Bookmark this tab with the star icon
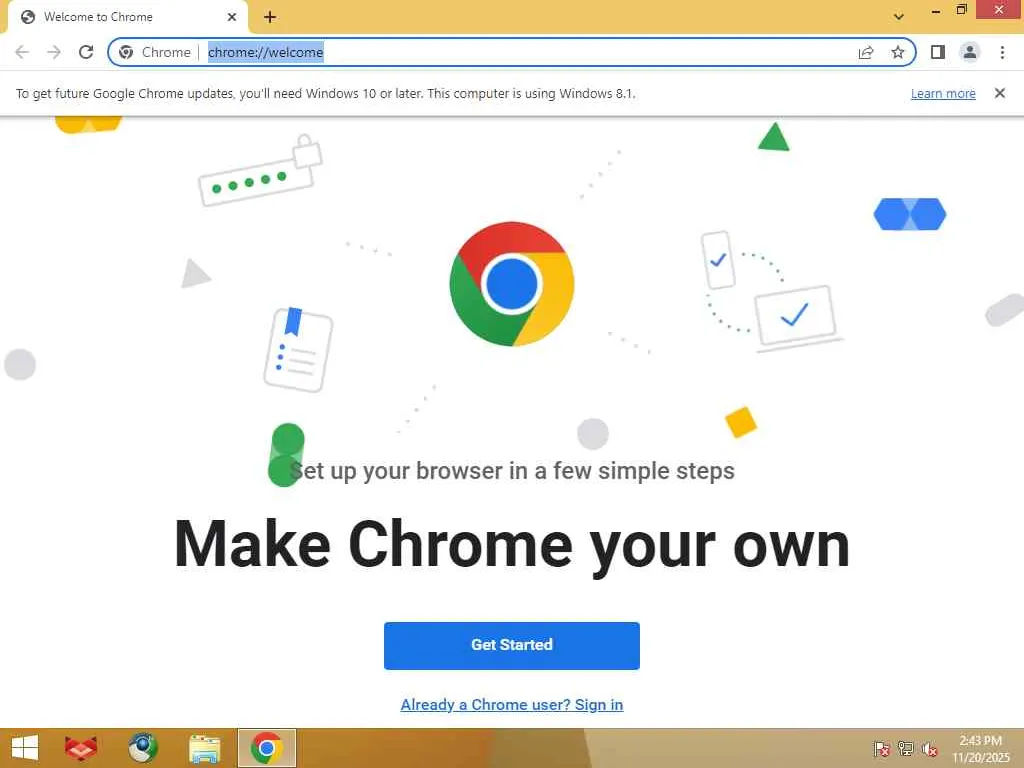This screenshot has width=1024, height=768. tap(898, 52)
